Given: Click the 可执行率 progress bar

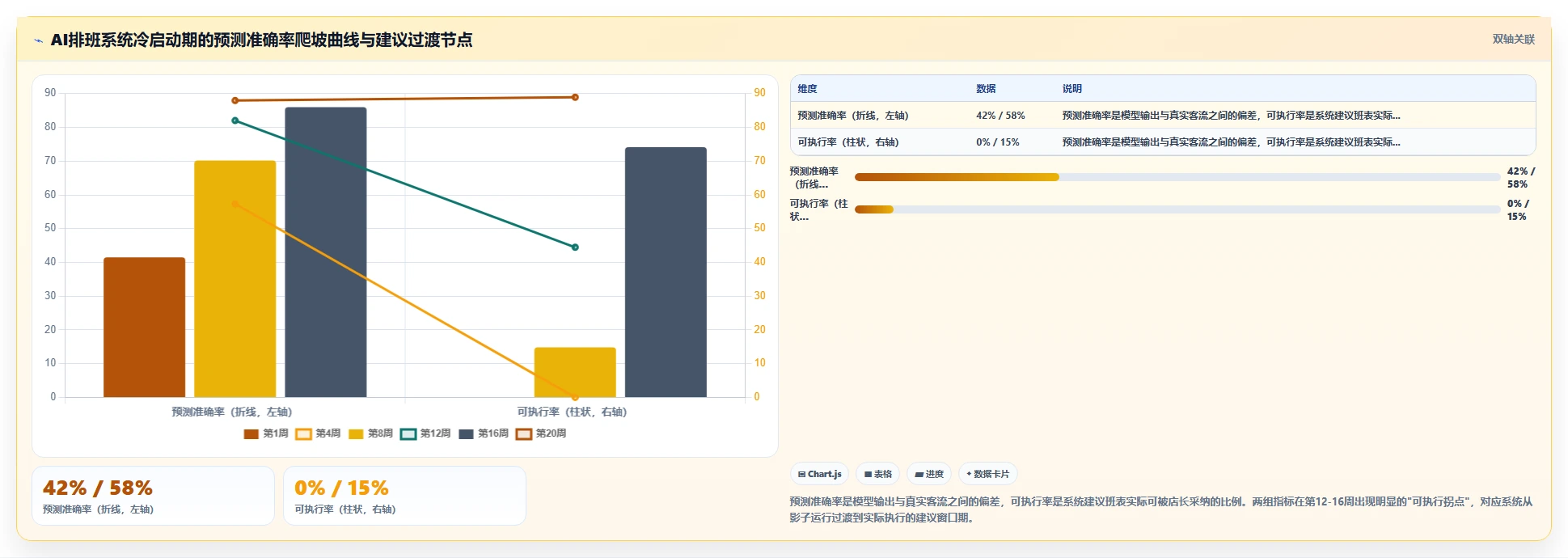Looking at the screenshot, I should (x=1177, y=209).
